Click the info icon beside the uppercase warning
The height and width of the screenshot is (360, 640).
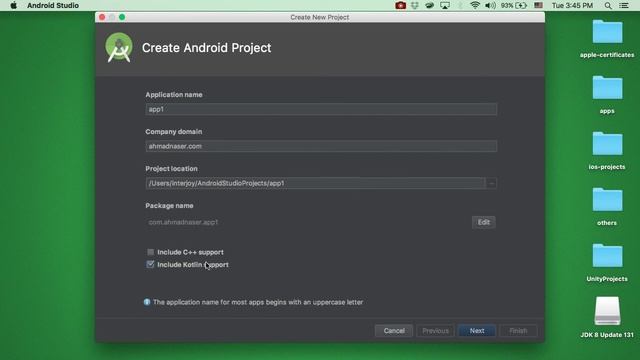[x=147, y=302]
